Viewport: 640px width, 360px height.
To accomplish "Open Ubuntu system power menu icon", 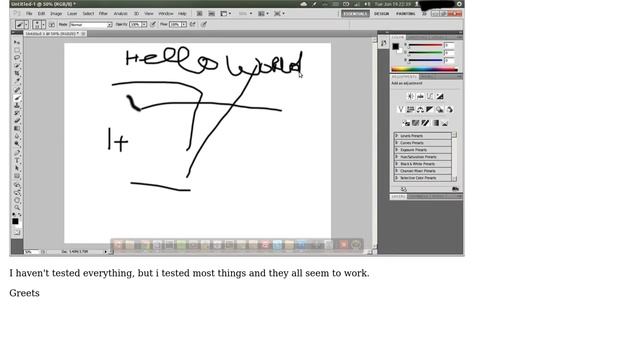I will click(x=459, y=4).
